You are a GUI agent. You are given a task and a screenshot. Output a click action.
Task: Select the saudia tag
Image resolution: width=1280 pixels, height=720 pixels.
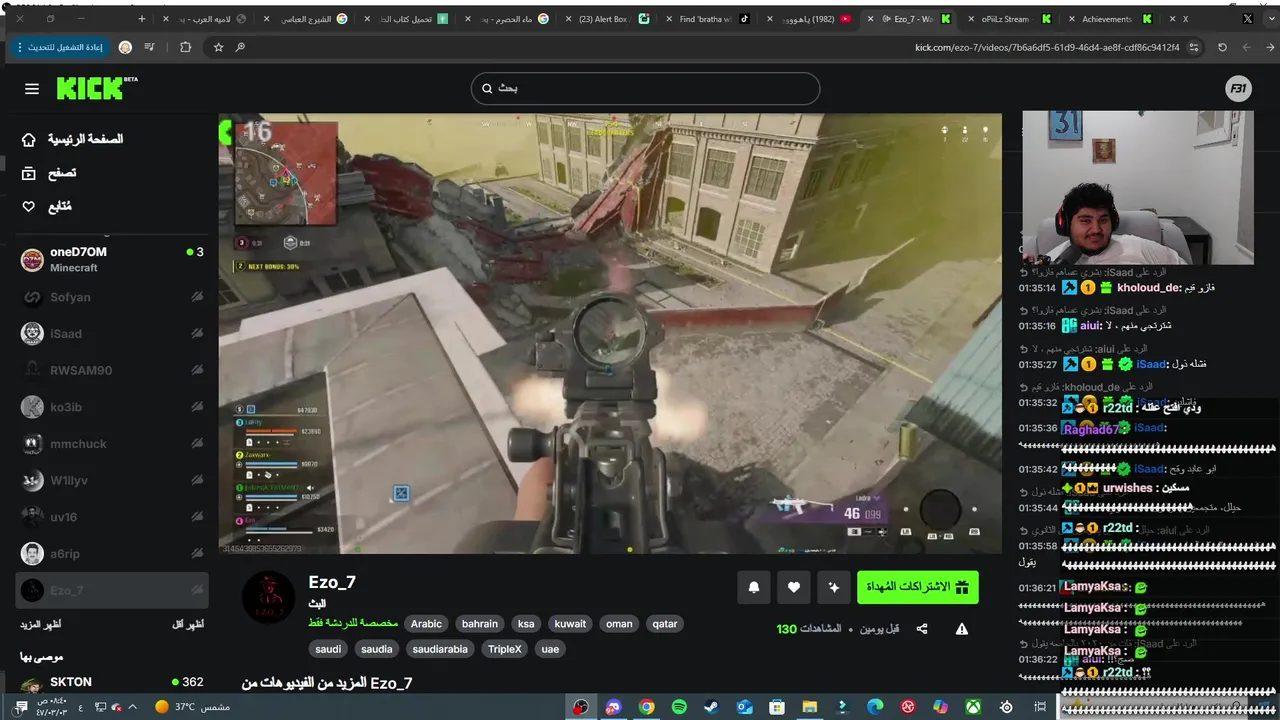pyautogui.click(x=377, y=649)
